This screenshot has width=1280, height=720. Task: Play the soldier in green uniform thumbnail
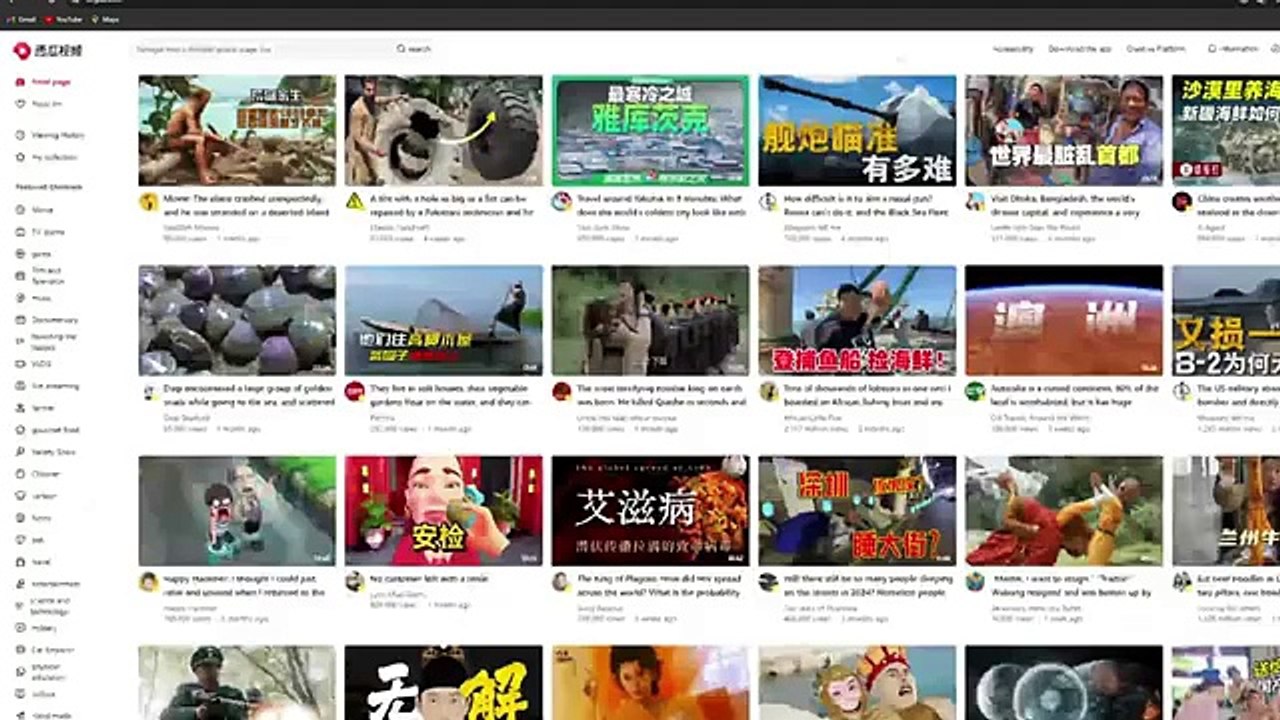tap(237, 683)
